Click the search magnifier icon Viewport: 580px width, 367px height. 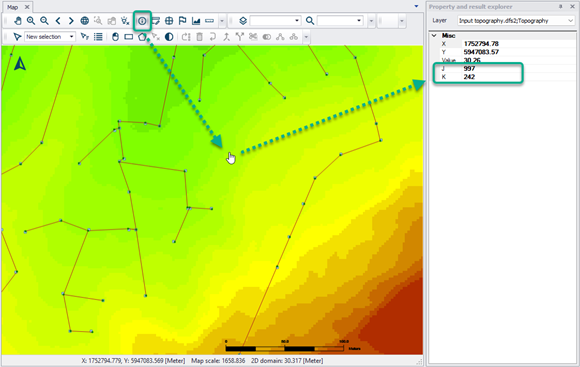pos(310,21)
